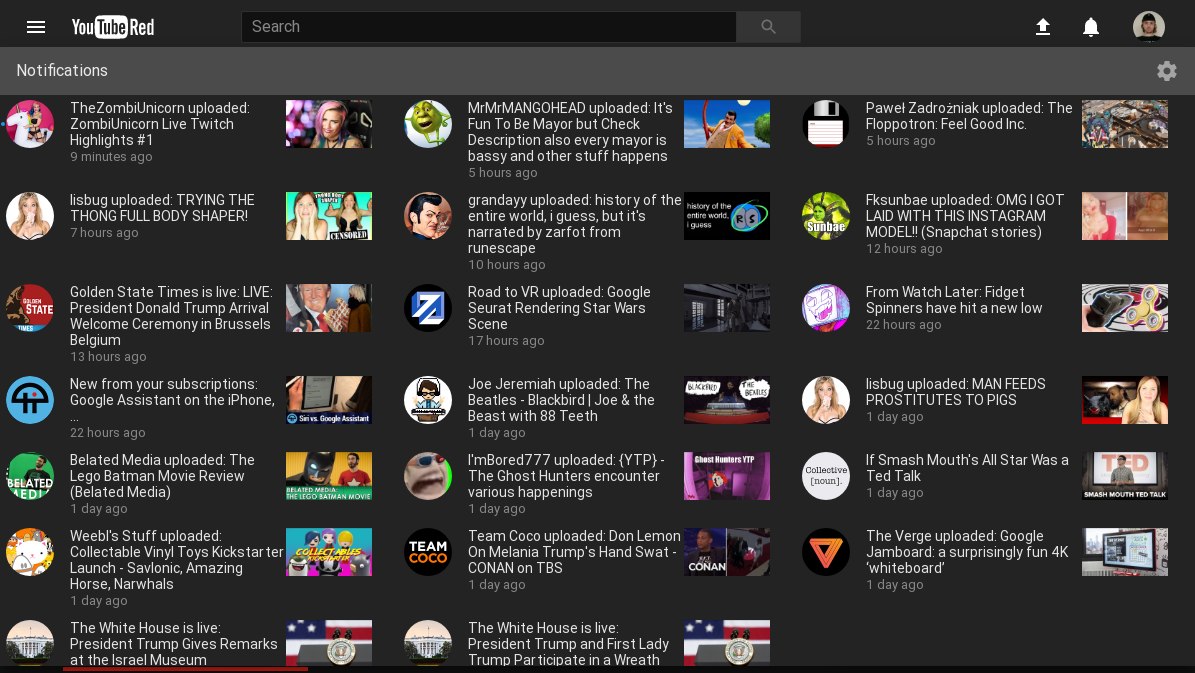Open Paweł Zadrożniak floppy disk avatar
The width and height of the screenshot is (1195, 673).
pyautogui.click(x=825, y=123)
